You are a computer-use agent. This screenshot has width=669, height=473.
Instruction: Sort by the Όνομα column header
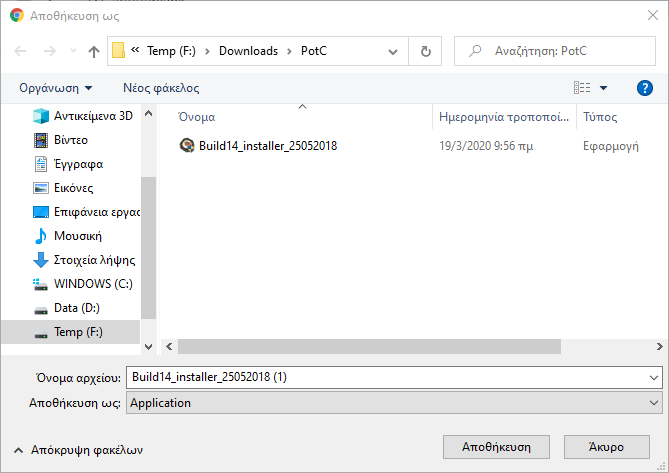point(197,117)
